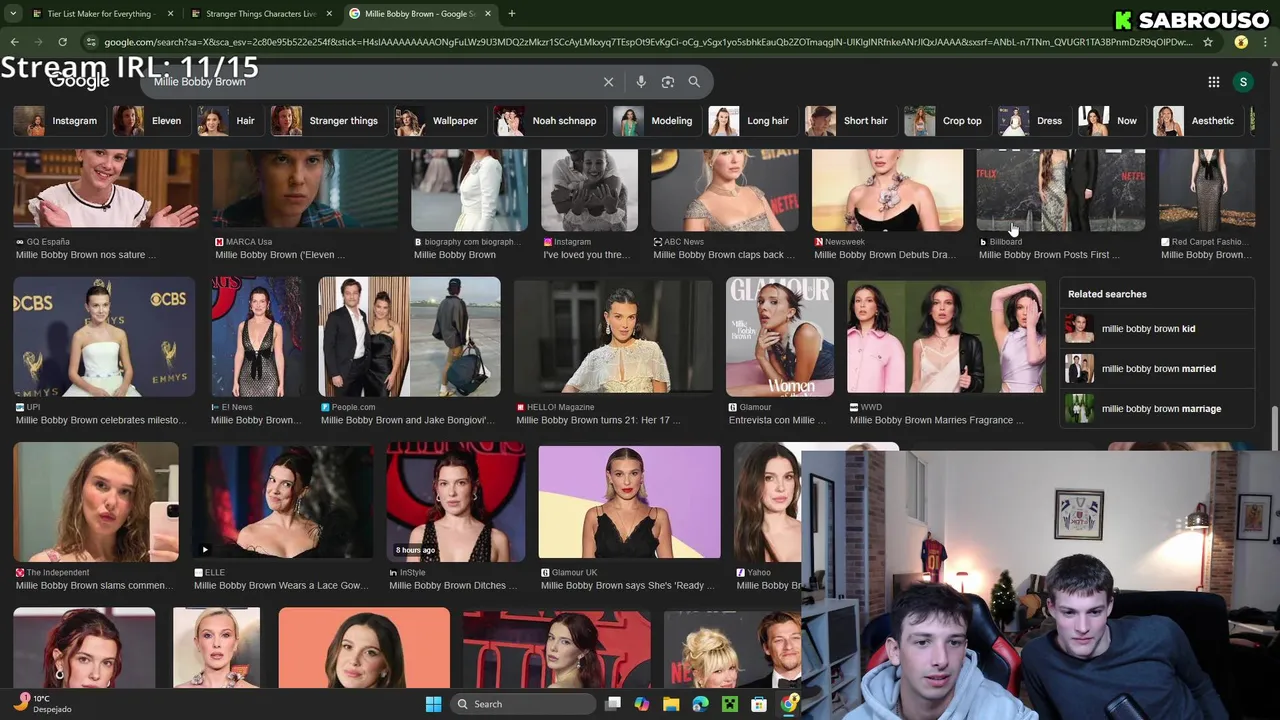This screenshot has height=720, width=1280.
Task: Launch Minecraft from the taskbar
Action: pos(730,704)
